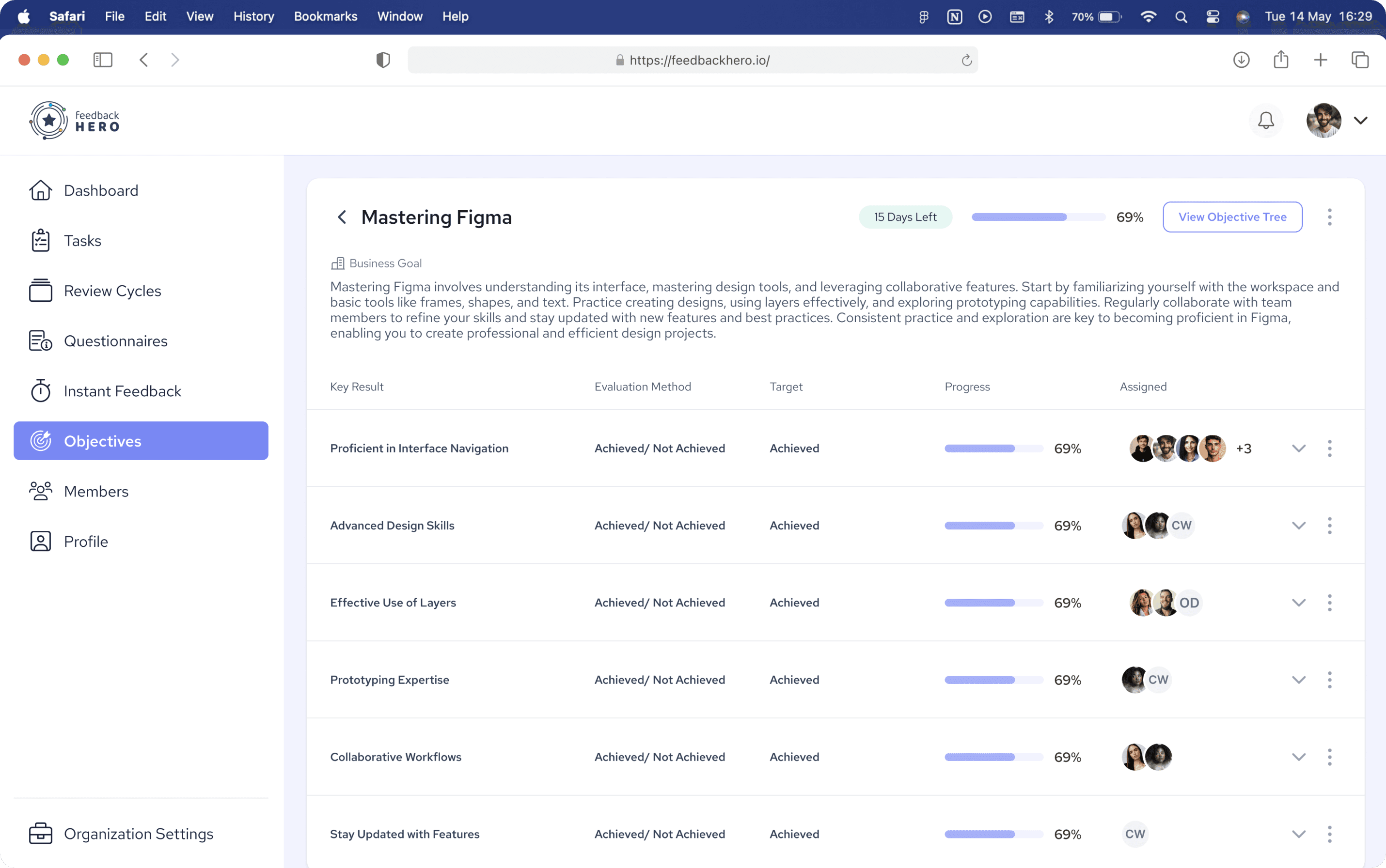
Task: Open more options for Effective Use of Layers
Action: click(1330, 603)
